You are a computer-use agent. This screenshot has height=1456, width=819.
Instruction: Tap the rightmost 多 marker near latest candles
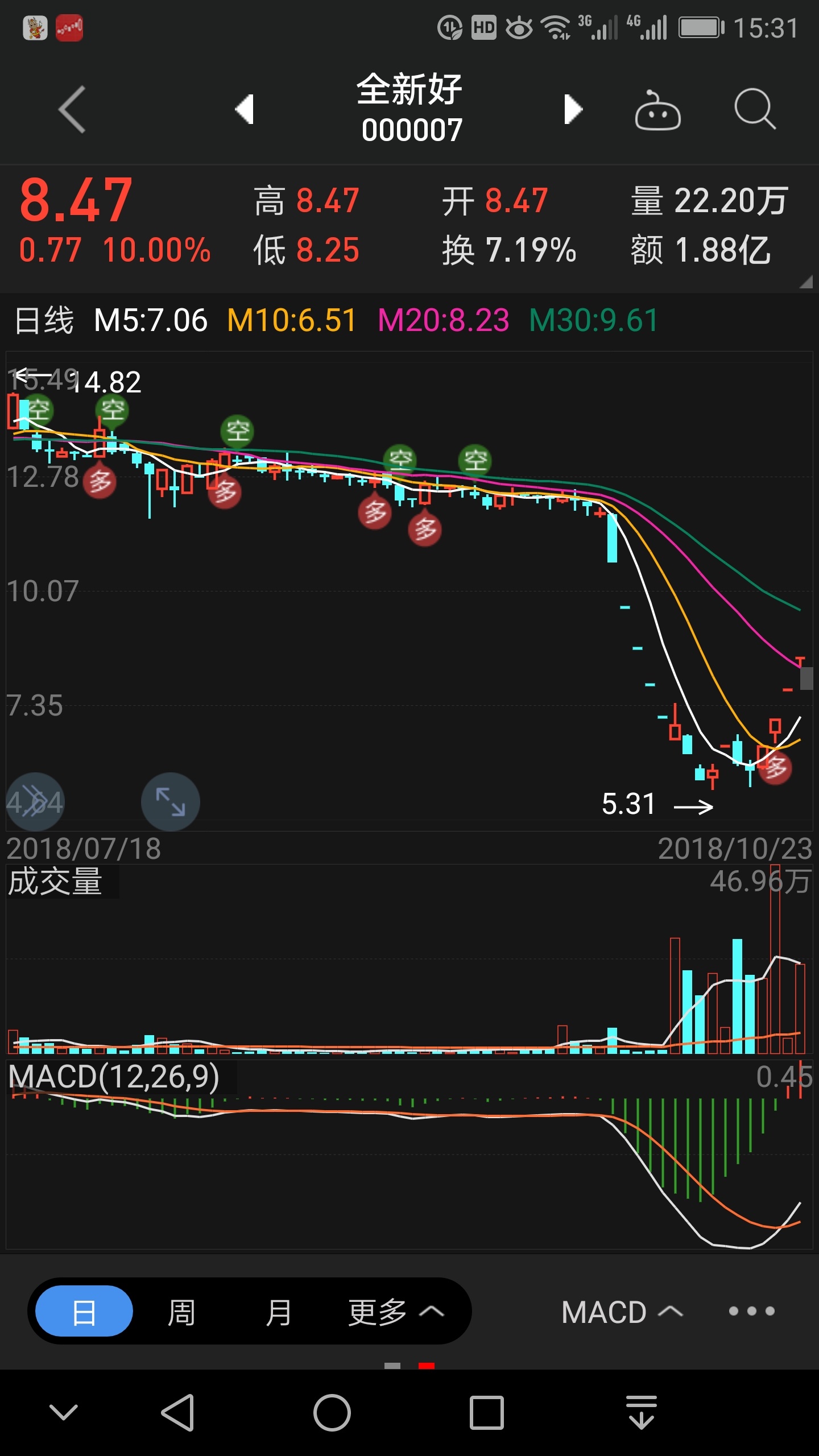tap(775, 768)
